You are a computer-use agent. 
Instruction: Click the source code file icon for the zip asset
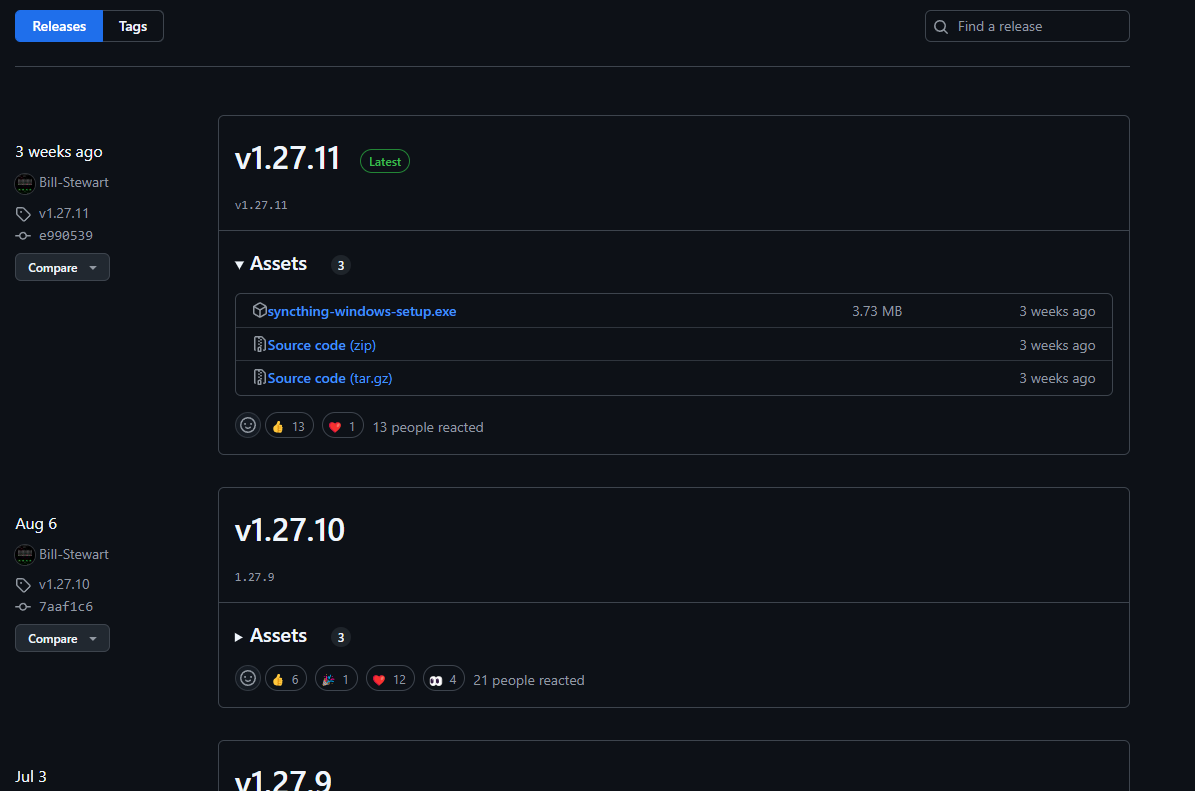point(260,344)
